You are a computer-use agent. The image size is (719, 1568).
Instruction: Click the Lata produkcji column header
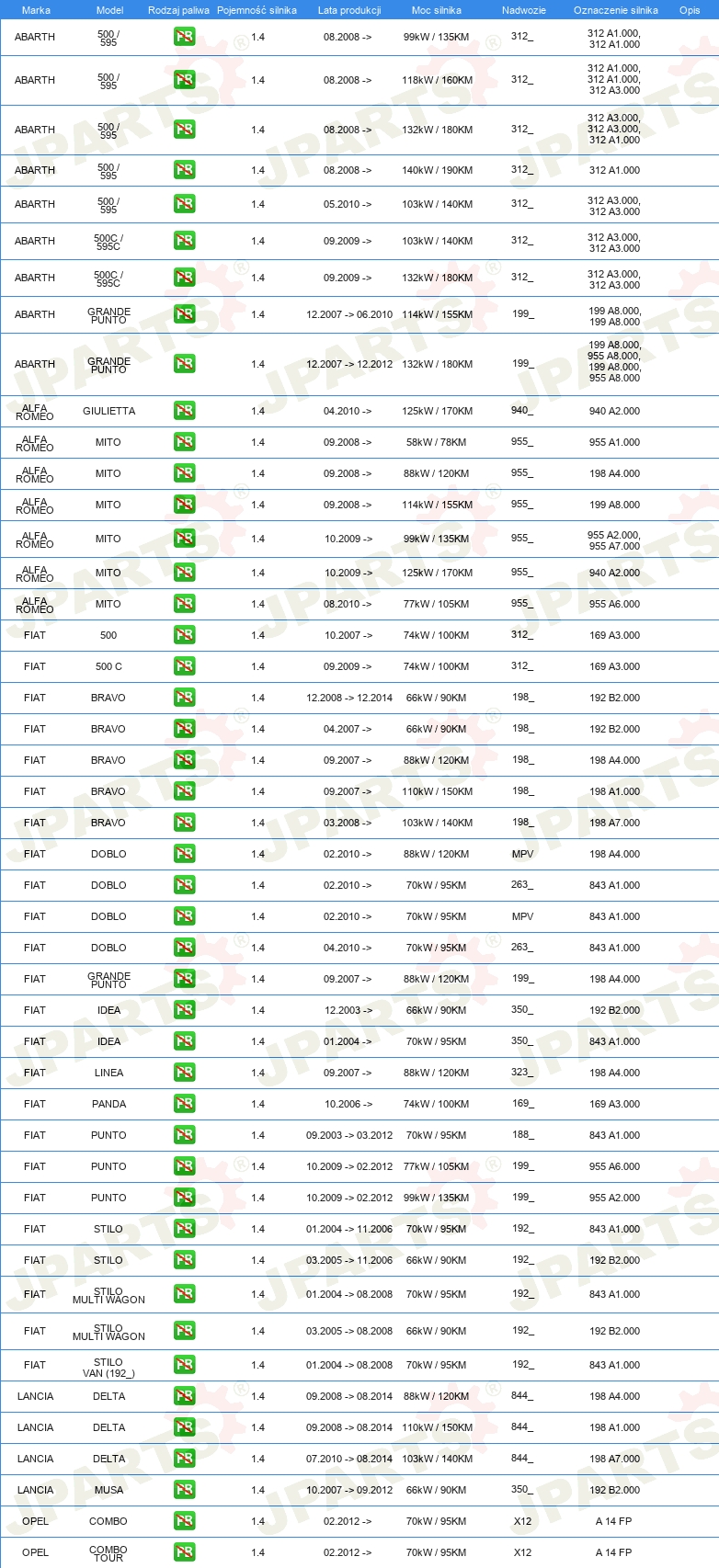point(349,10)
